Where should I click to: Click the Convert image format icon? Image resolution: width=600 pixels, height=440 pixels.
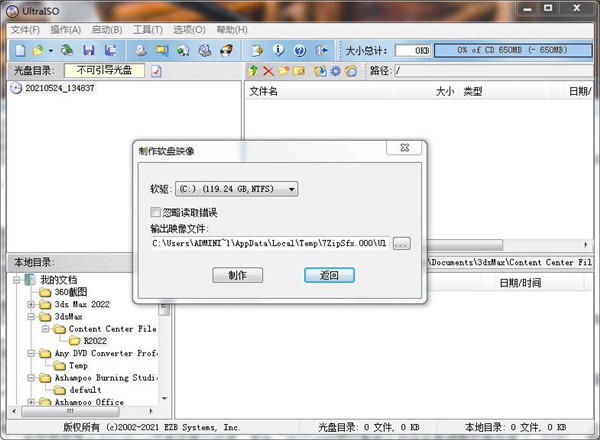coord(162,51)
